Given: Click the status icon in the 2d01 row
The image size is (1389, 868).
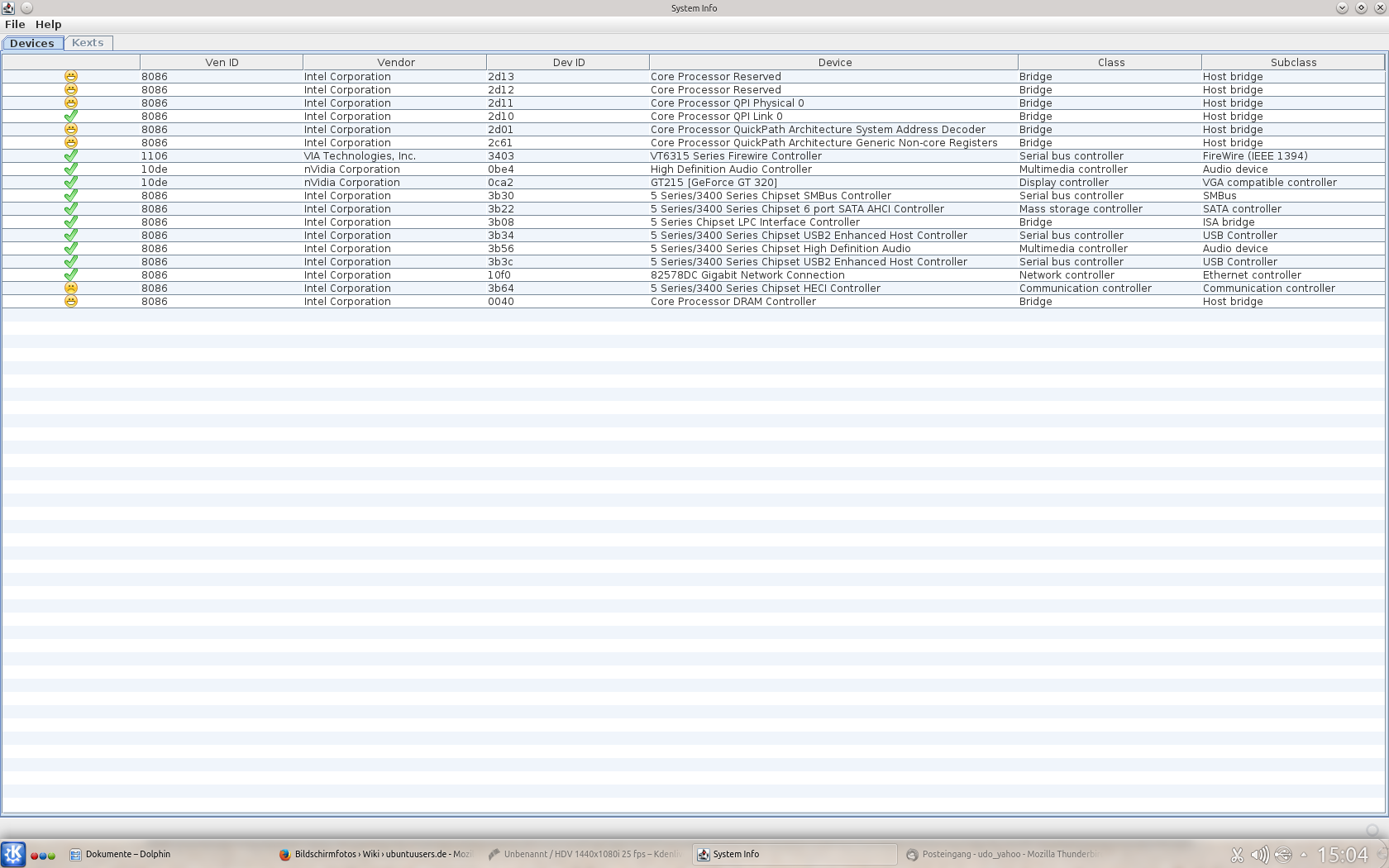Looking at the screenshot, I should pos(71,129).
